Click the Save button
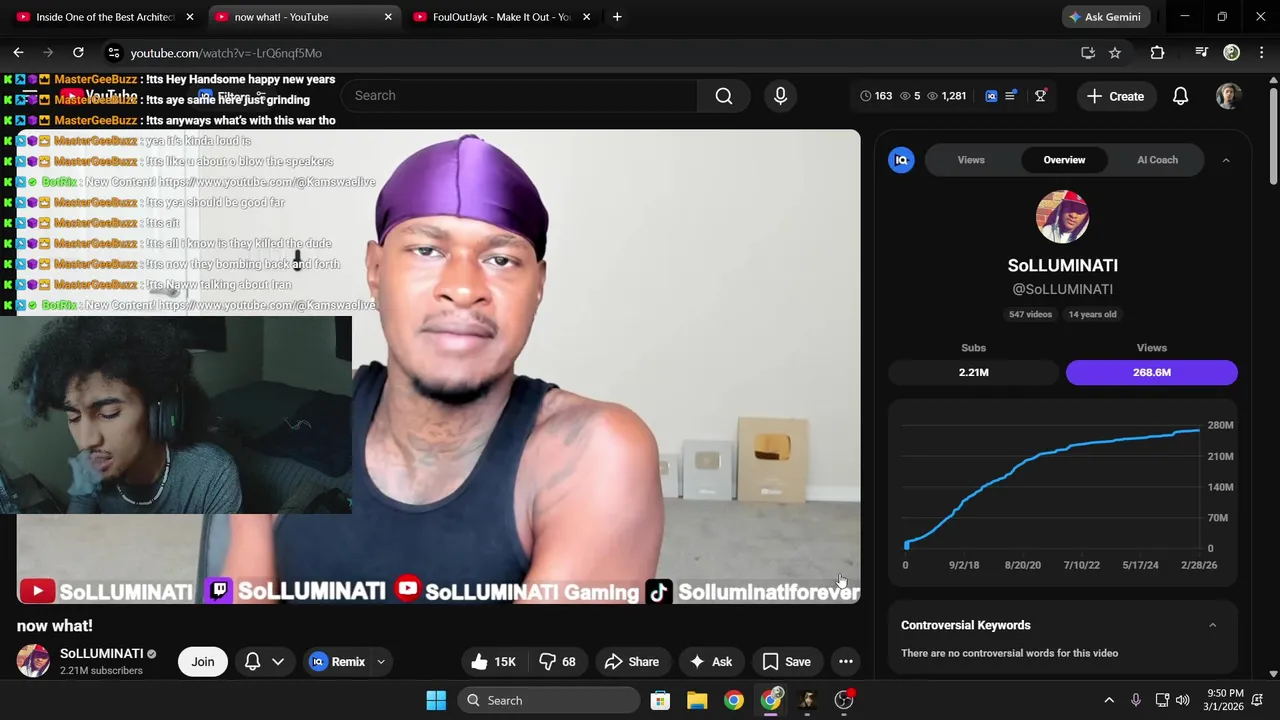The image size is (1280, 720). [x=787, y=662]
